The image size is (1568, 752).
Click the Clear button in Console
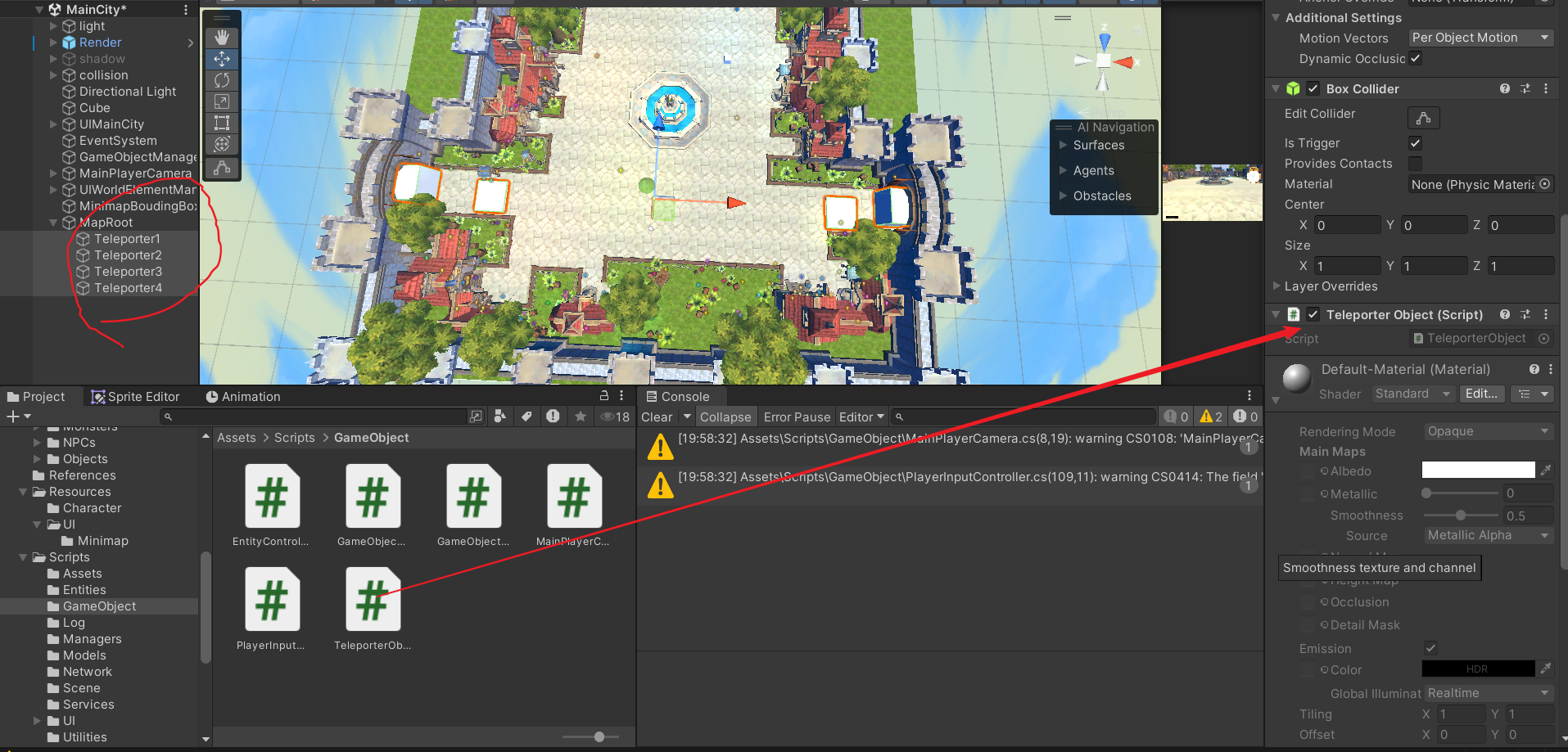tap(657, 417)
